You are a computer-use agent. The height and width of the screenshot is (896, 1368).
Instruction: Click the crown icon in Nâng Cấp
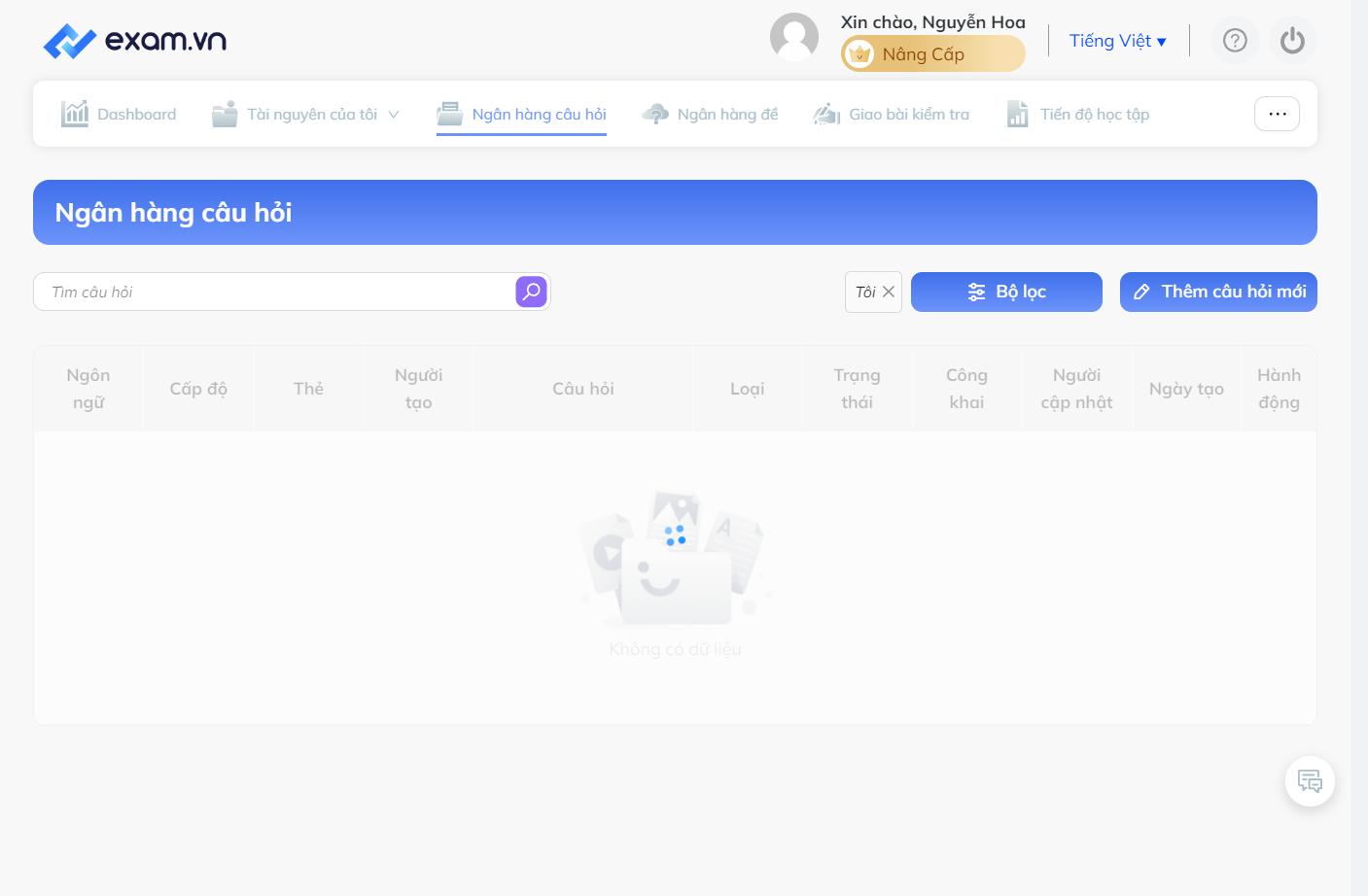[x=859, y=54]
